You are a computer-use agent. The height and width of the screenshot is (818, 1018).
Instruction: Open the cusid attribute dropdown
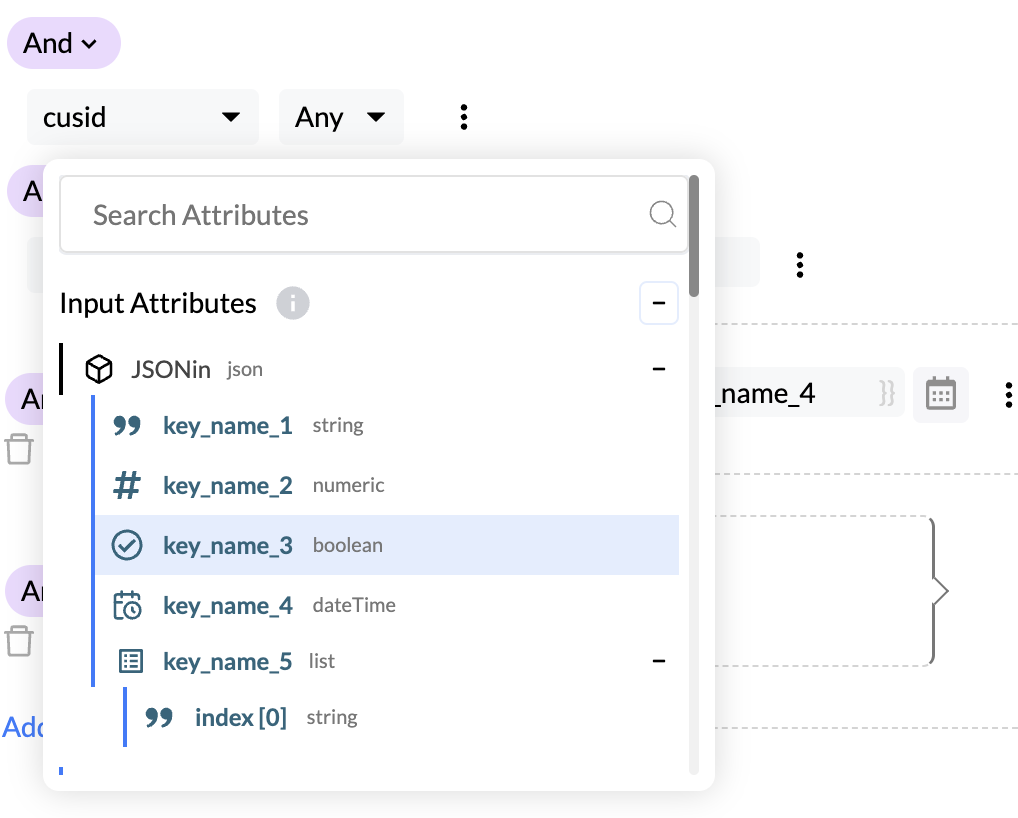pos(142,117)
